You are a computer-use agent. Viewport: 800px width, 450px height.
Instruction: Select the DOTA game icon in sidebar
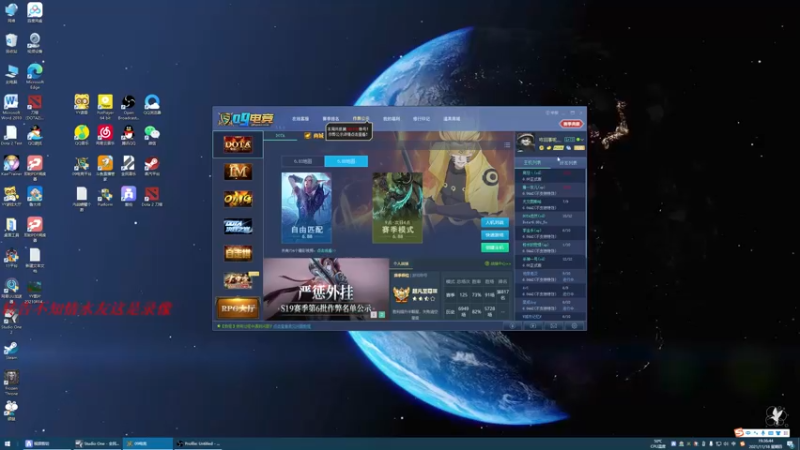tap(238, 144)
